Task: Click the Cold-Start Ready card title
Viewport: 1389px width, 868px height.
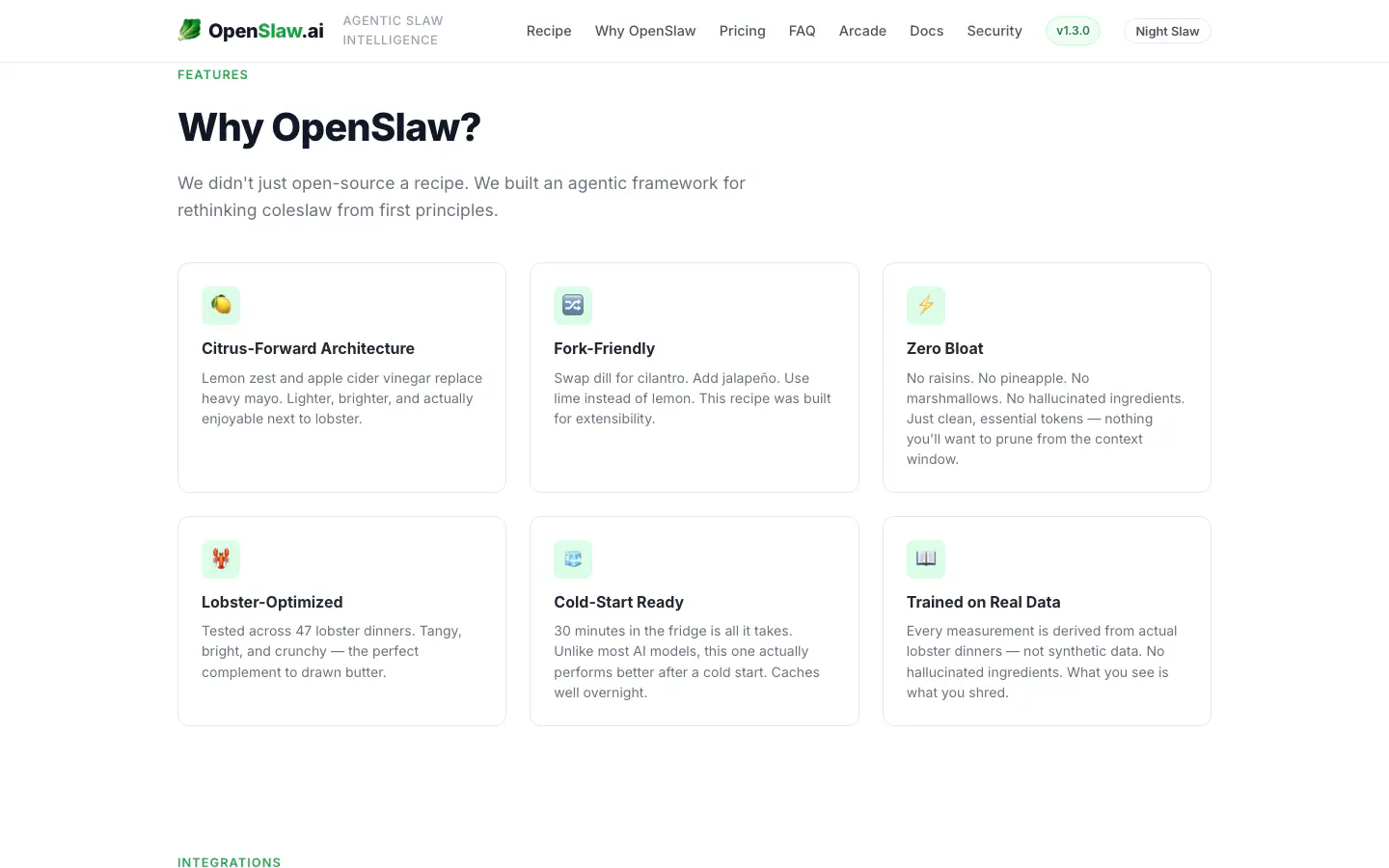Action: pyautogui.click(x=618, y=602)
